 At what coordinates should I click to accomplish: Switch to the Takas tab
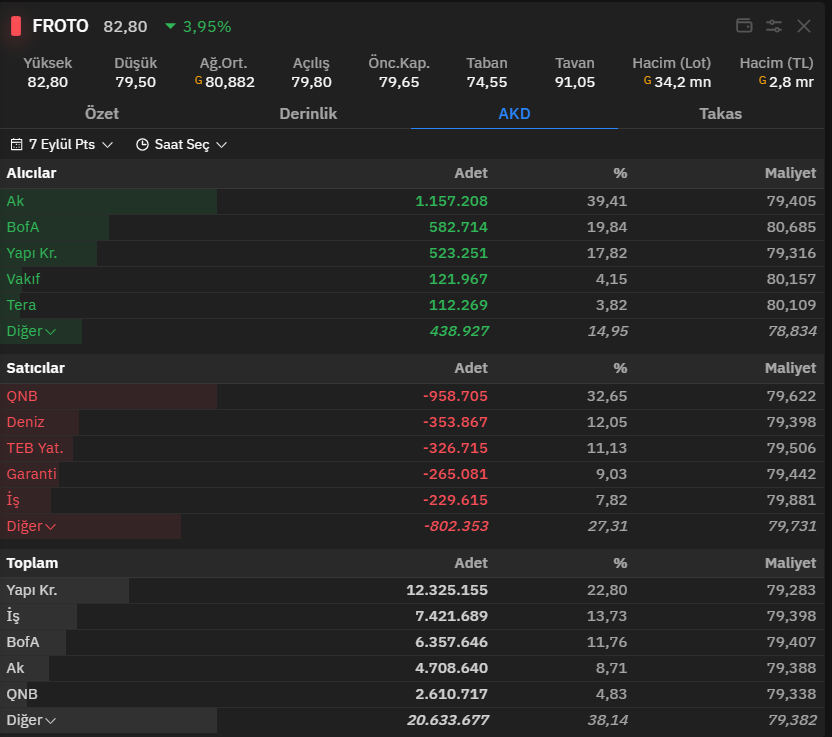coord(721,114)
